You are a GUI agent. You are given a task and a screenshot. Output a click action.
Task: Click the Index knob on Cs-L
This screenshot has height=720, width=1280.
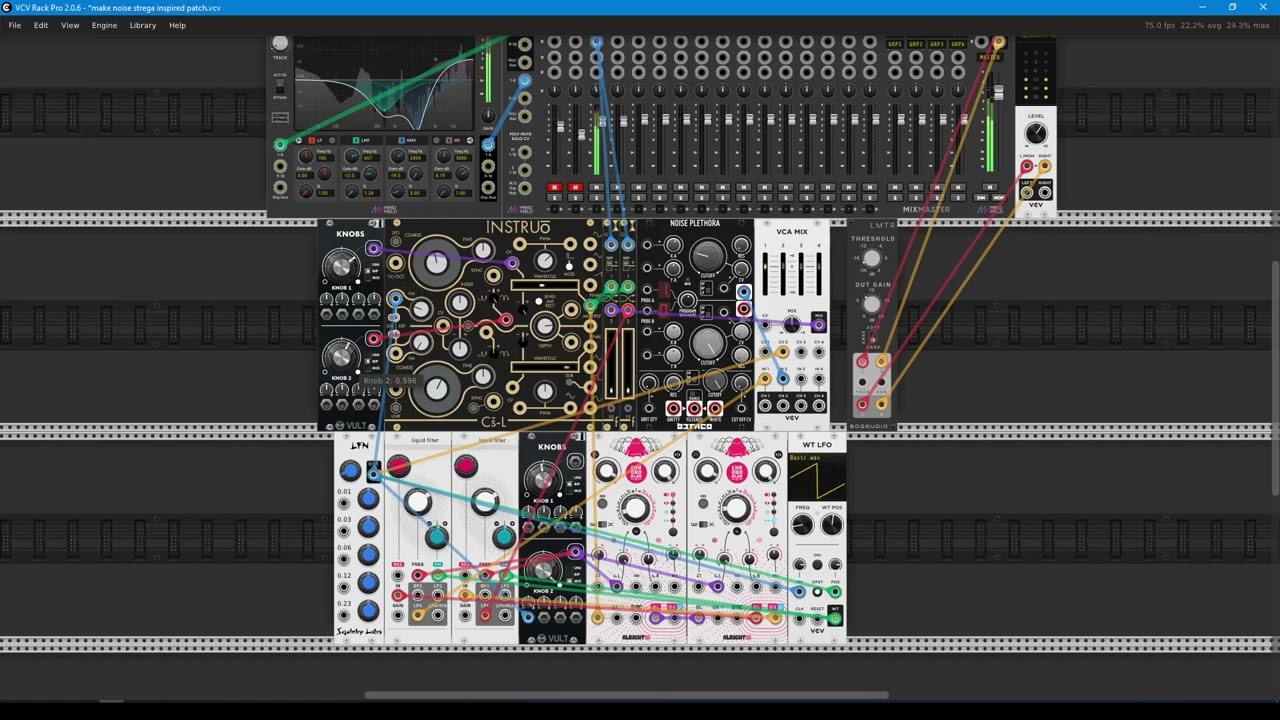click(459, 302)
